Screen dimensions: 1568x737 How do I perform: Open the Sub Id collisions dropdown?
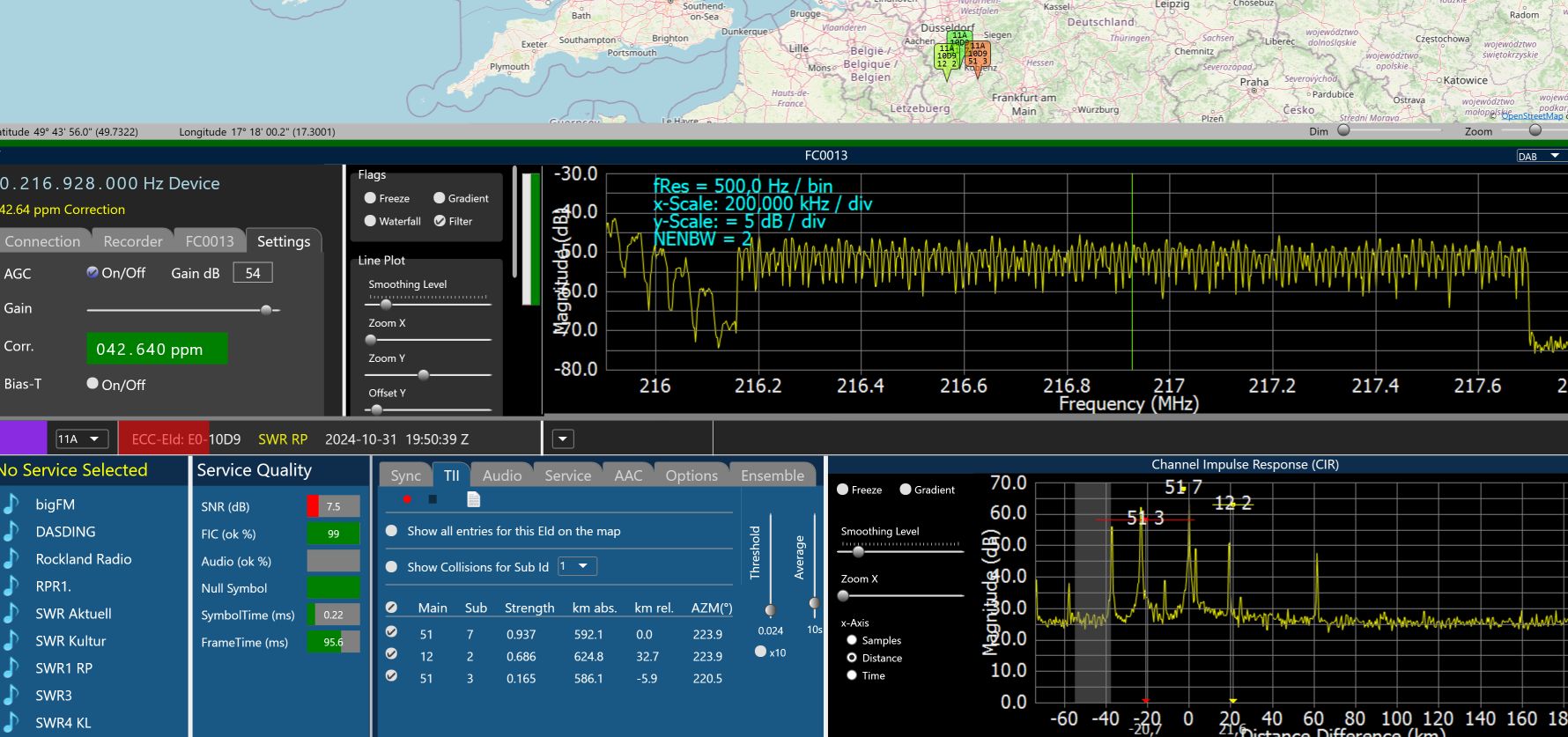tap(576, 567)
